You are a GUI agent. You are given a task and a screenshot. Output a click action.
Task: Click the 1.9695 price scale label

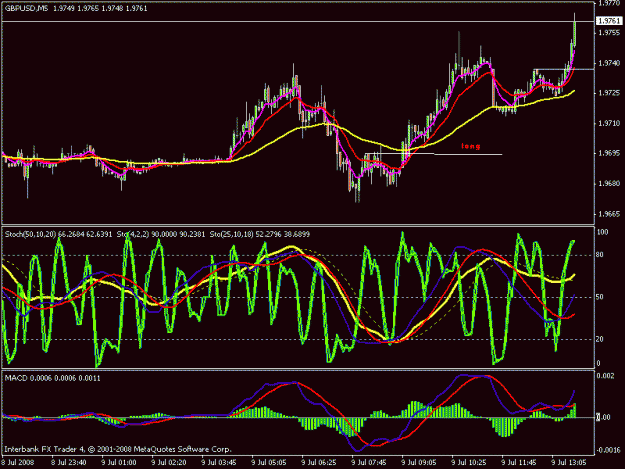point(610,153)
